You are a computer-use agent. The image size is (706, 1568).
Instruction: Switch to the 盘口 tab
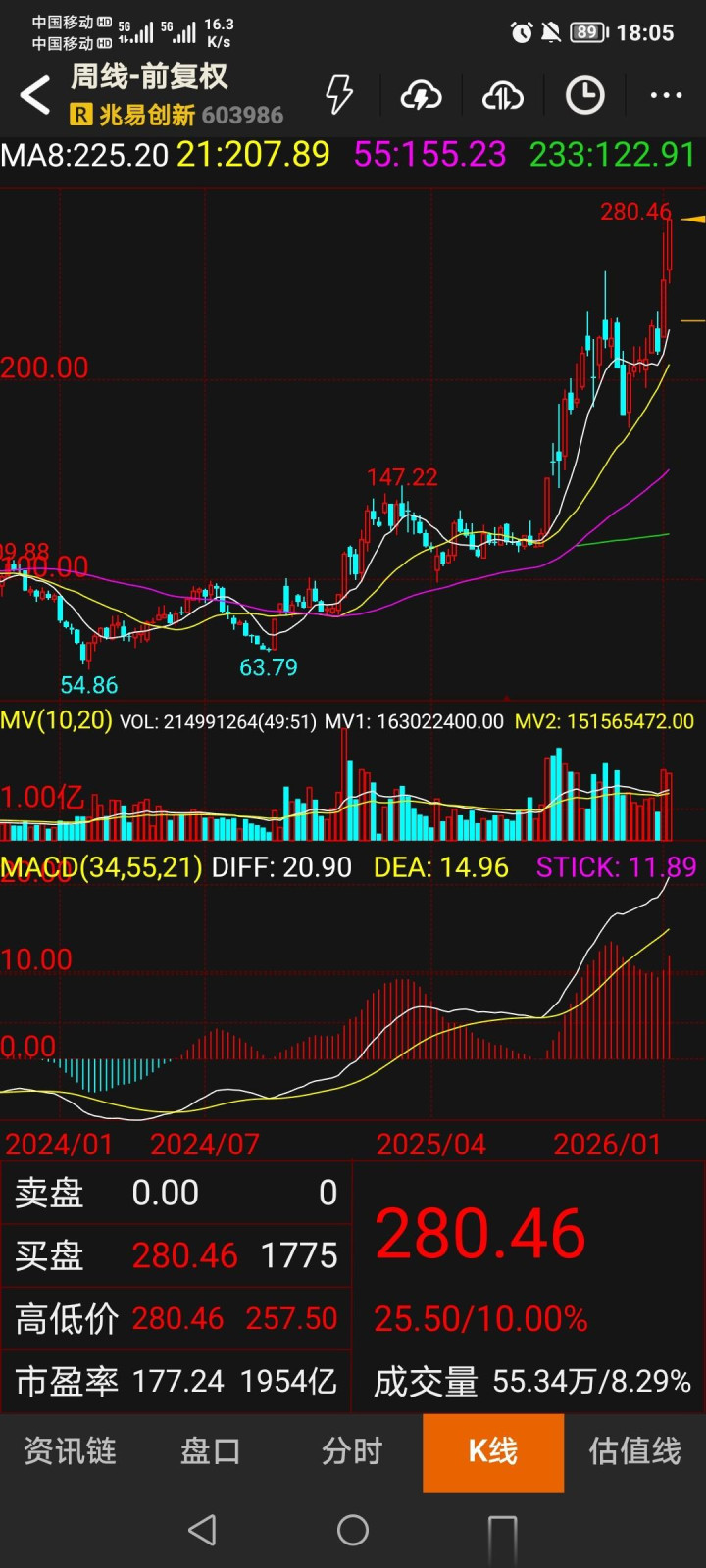coord(211,1451)
